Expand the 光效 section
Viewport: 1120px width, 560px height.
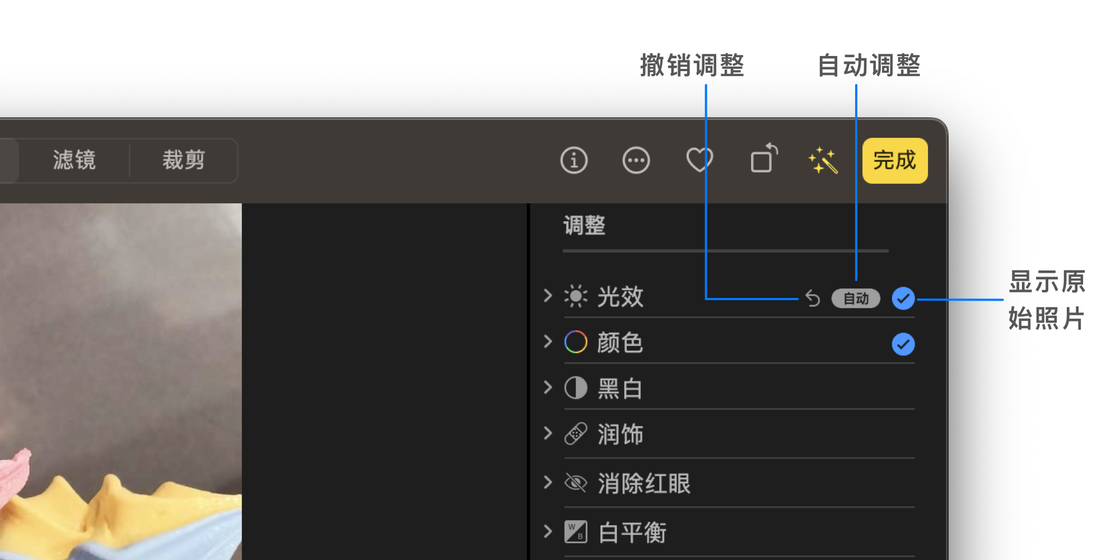548,296
